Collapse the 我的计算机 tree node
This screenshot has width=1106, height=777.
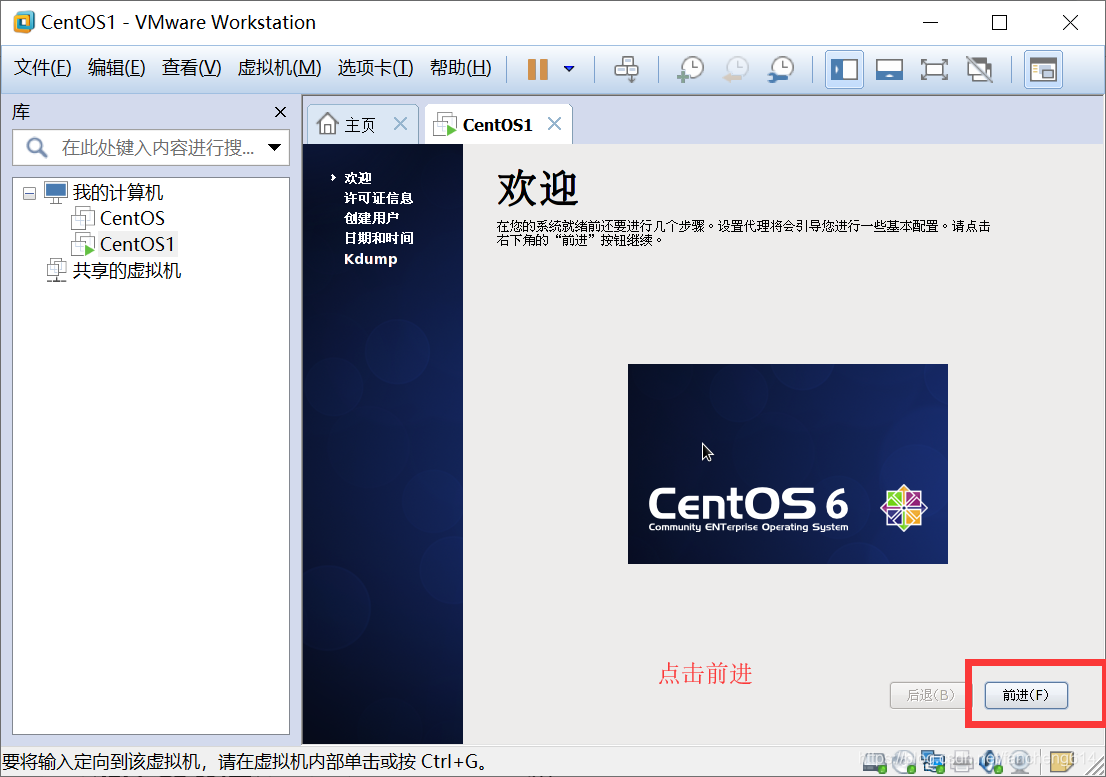tap(30, 193)
